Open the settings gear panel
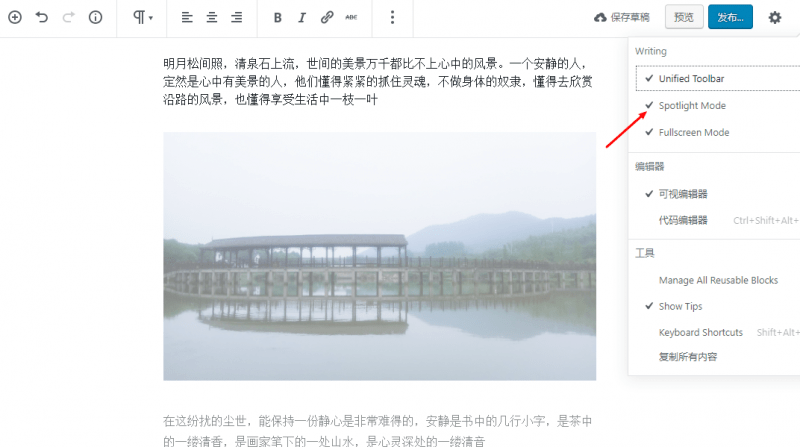Image resolution: width=800 pixels, height=447 pixels. [x=774, y=17]
